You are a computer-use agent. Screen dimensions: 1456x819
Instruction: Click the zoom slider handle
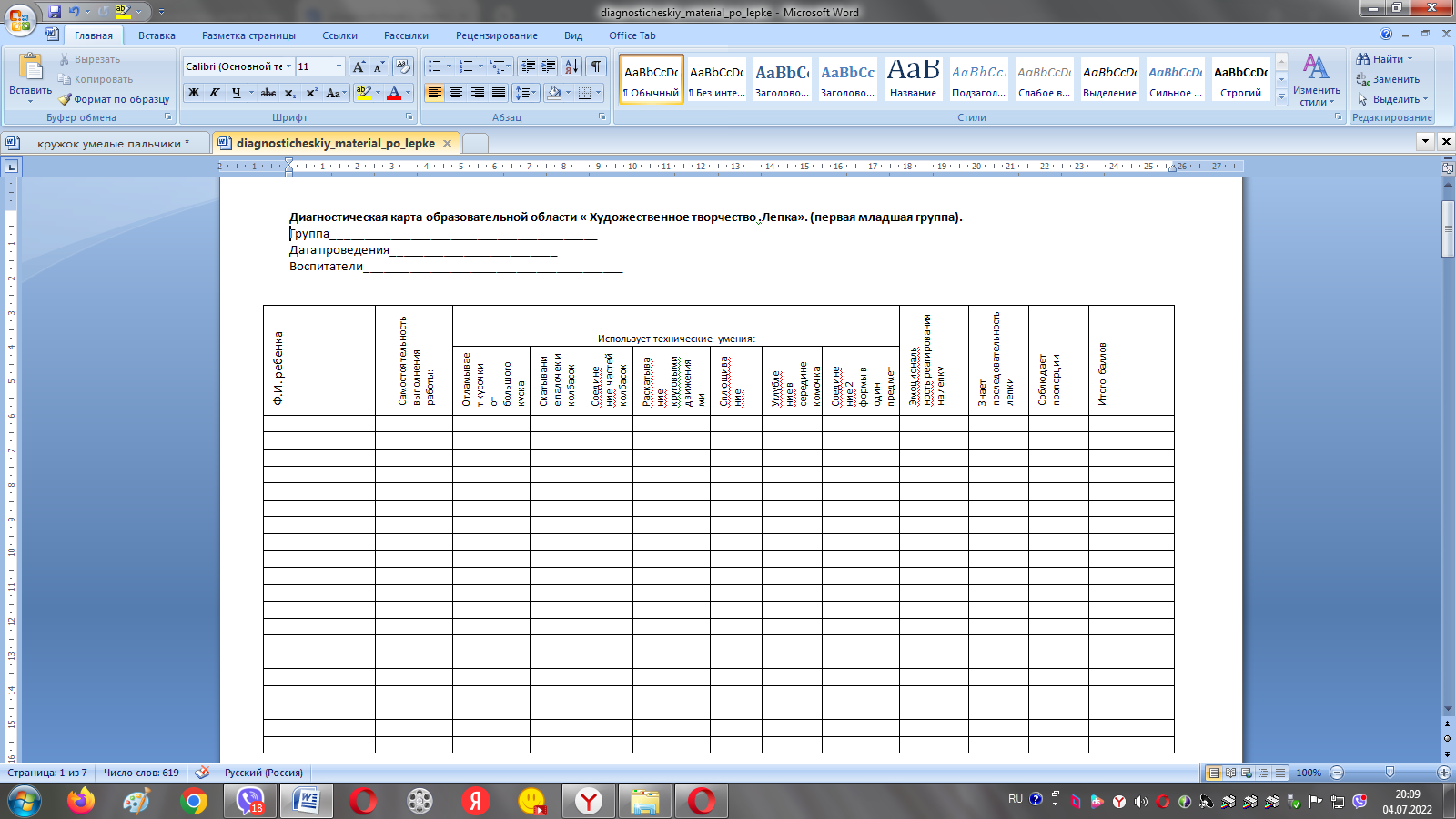(x=1390, y=773)
